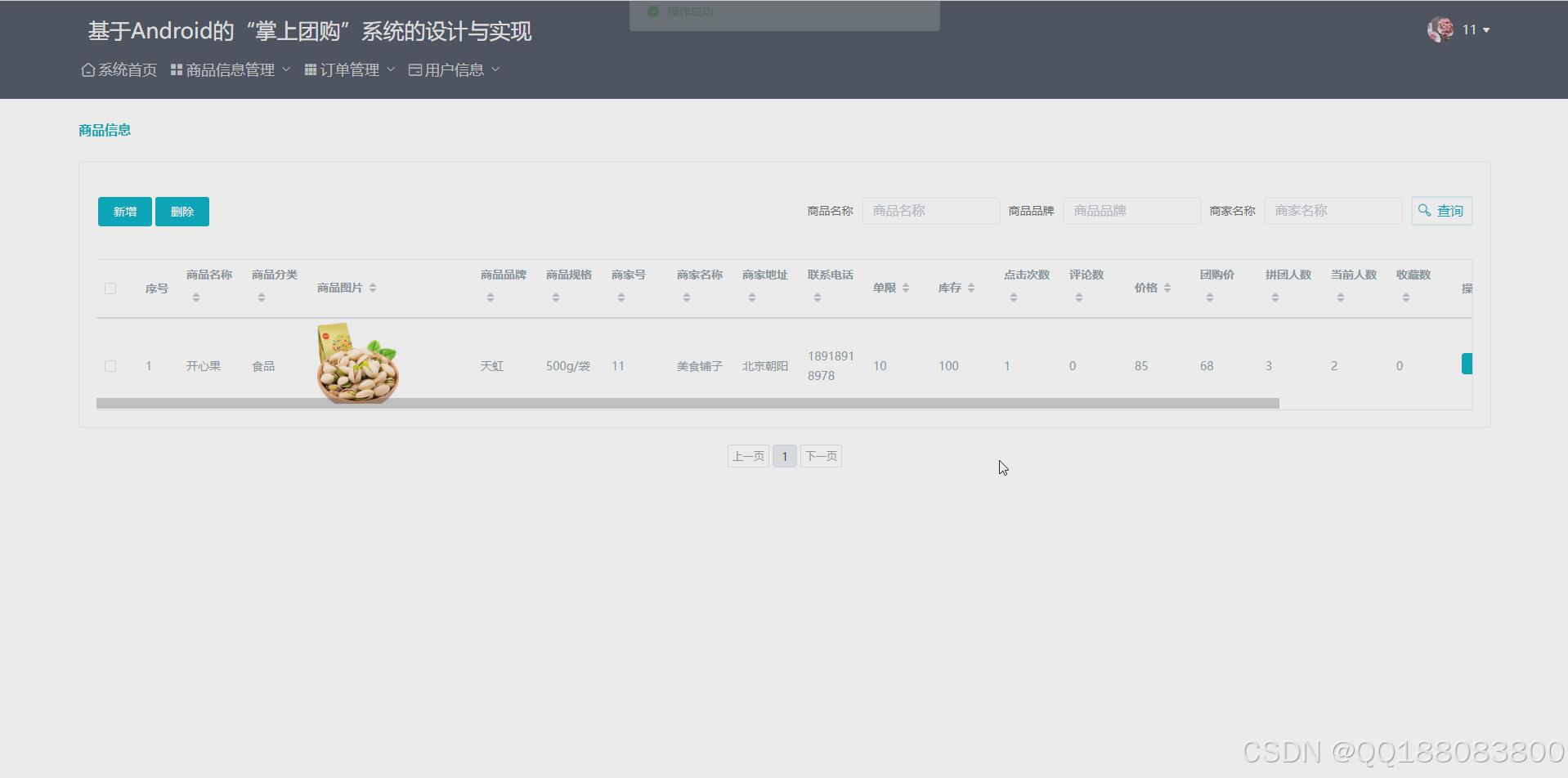Select 系统首页 in the navigation bar

tap(118, 69)
